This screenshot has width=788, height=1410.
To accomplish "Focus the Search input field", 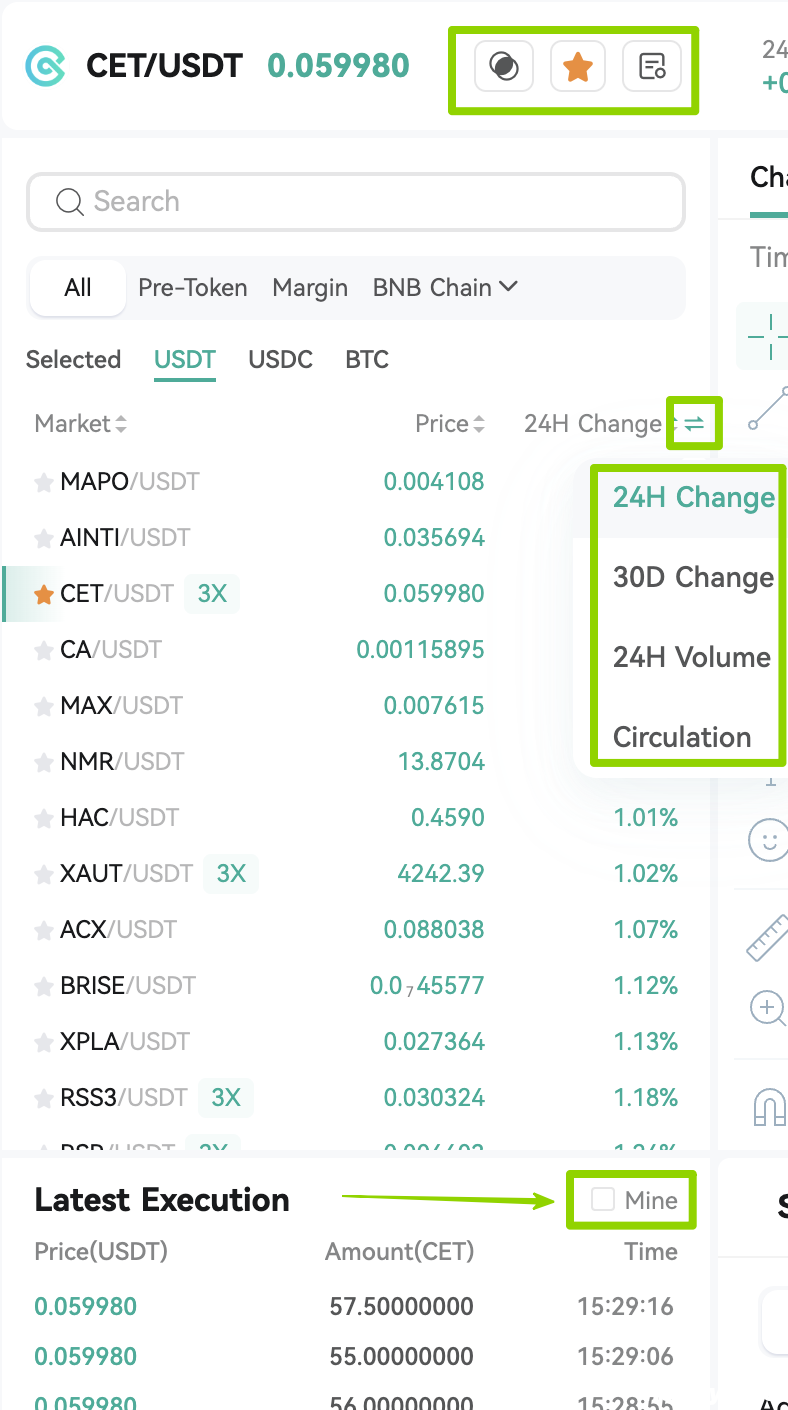I will [356, 202].
